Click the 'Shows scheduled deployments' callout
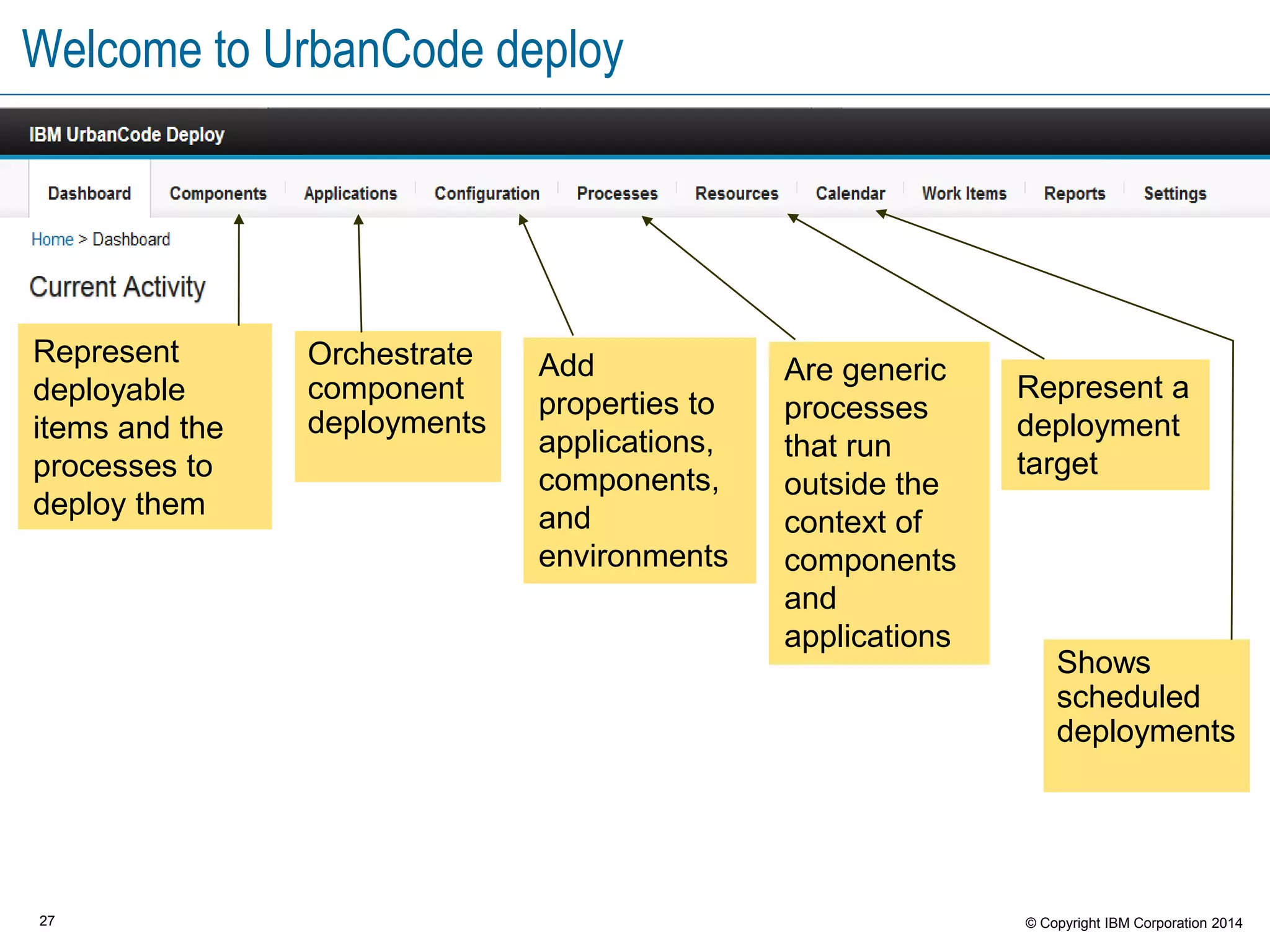Image resolution: width=1270 pixels, height=952 pixels. click(1146, 715)
